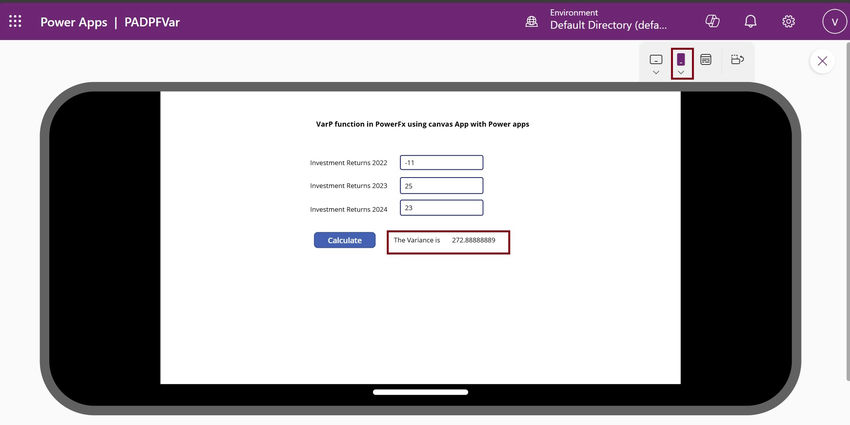Viewport: 850px width, 425px height.
Task: Select tablet device preview icon
Action: 656,59
